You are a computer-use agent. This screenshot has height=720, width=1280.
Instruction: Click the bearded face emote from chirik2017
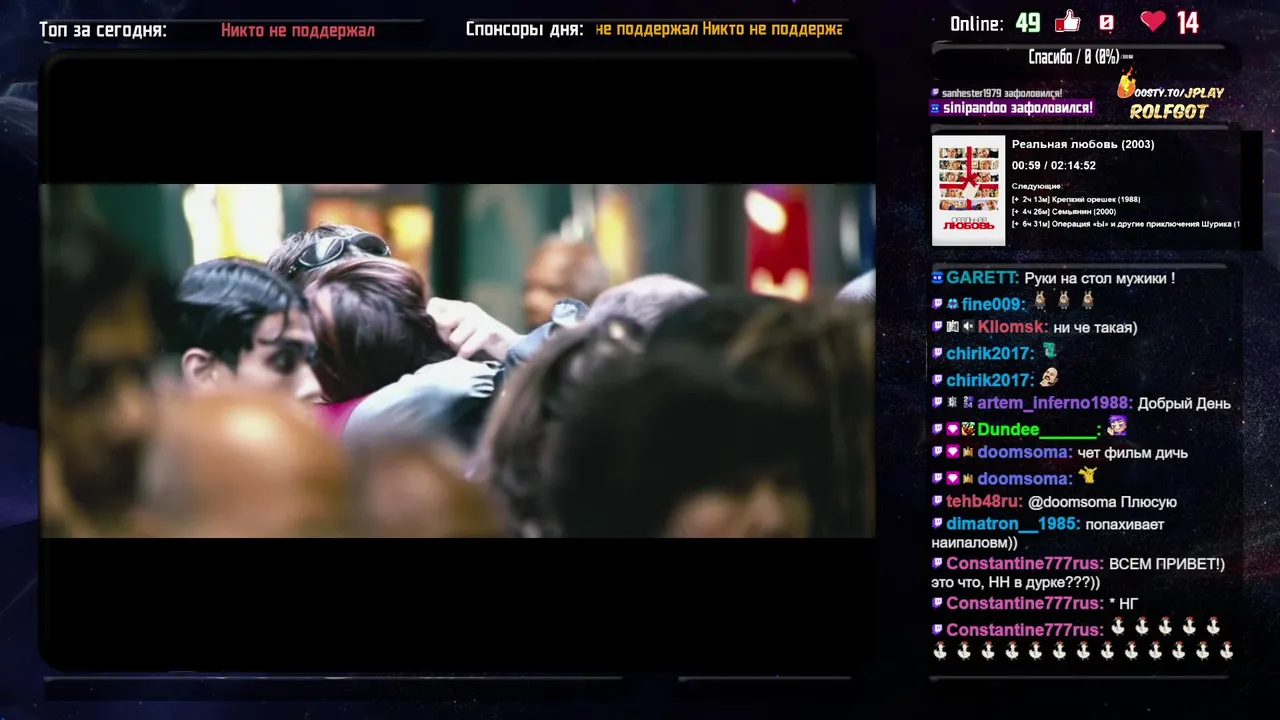1048,378
